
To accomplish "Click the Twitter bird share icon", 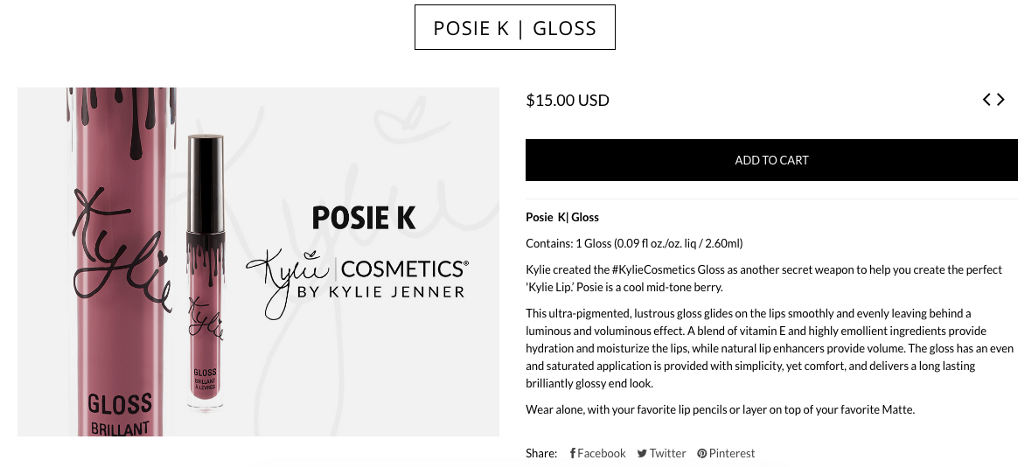I will coord(642,453).
